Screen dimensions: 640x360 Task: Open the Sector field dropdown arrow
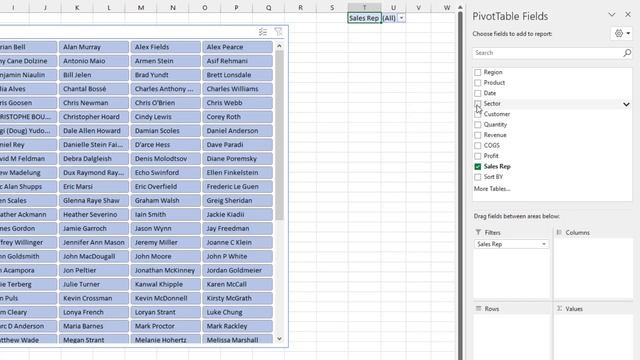tap(626, 104)
